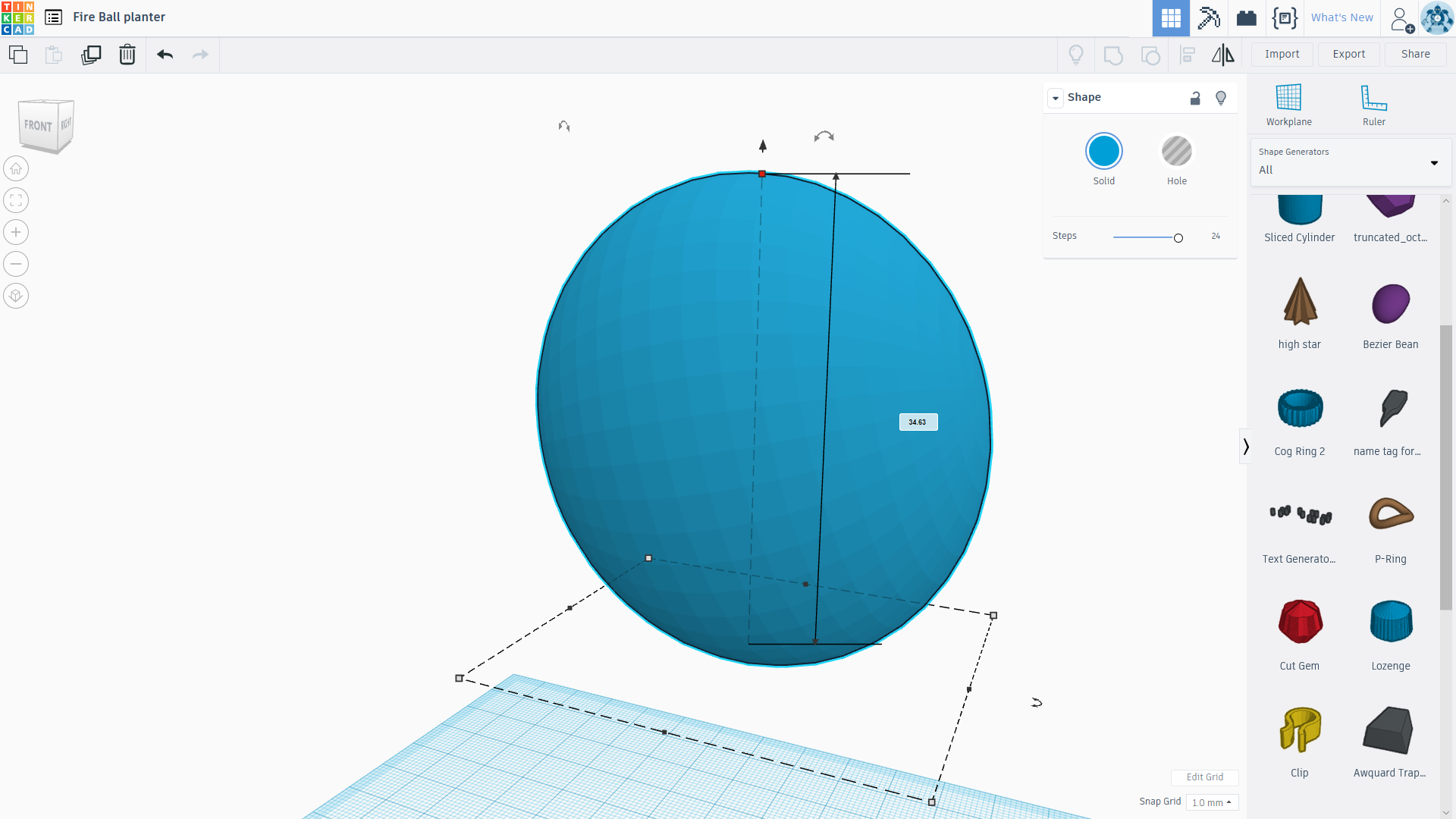The image size is (1456, 819).
Task: Open the Blocks pickaxe mode
Action: 1209,18
